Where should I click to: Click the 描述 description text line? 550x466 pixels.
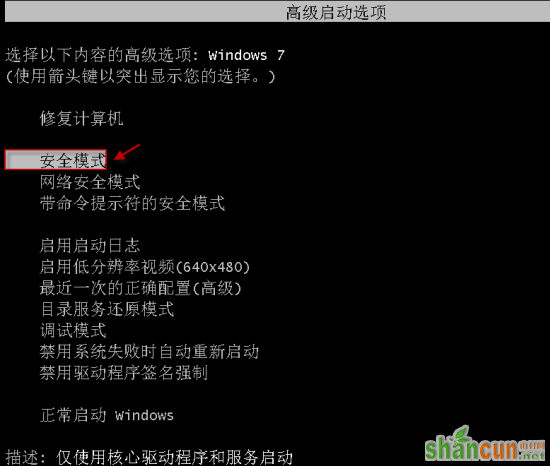click(x=149, y=457)
